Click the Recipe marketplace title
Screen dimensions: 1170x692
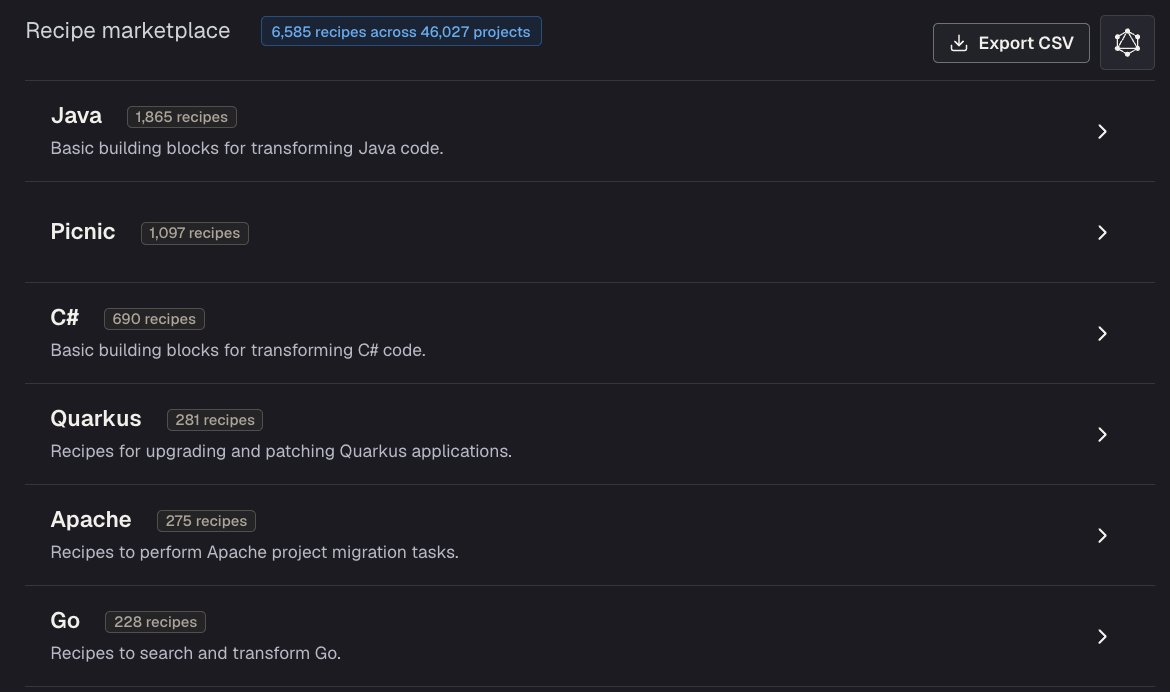pos(128,31)
